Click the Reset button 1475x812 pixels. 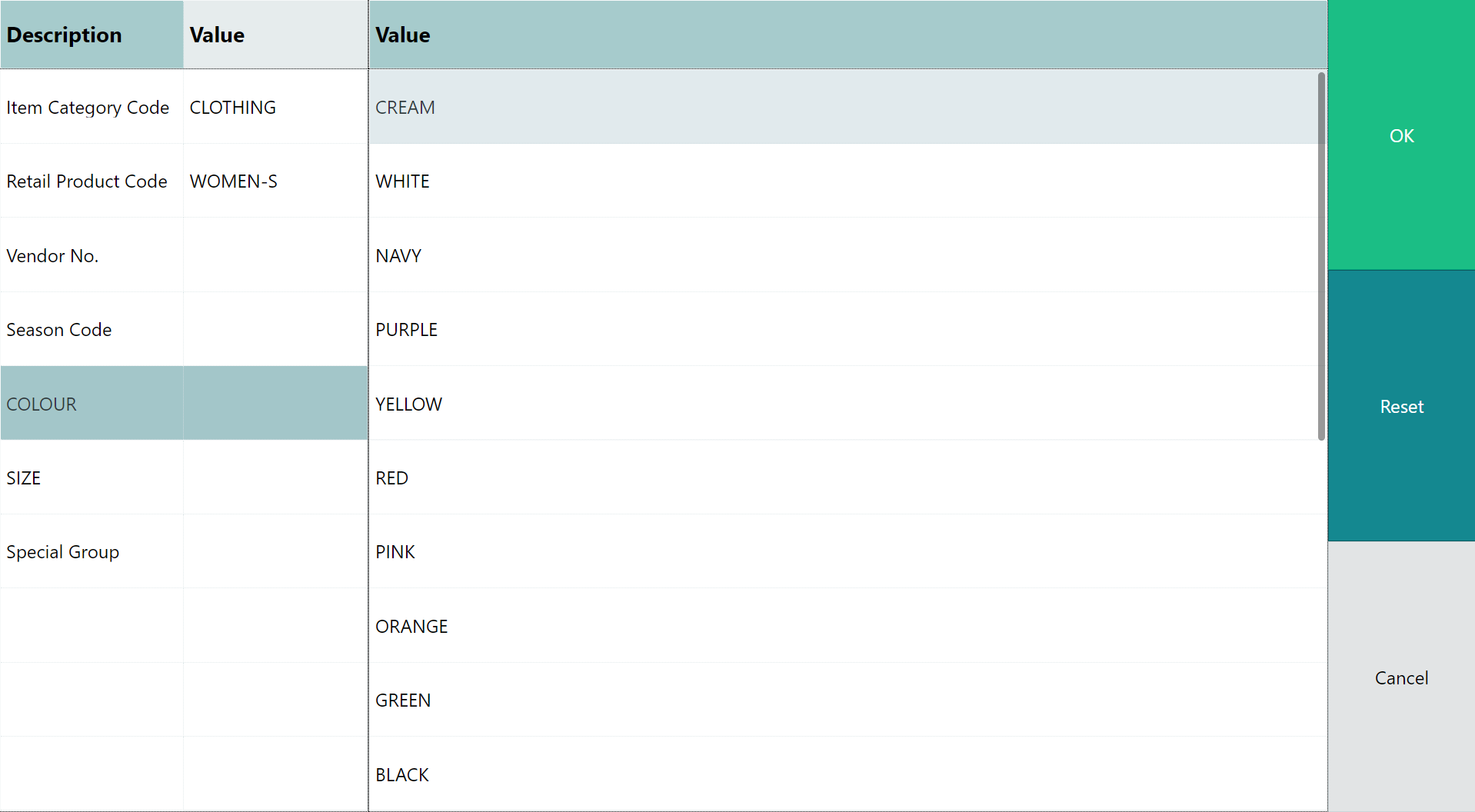(1401, 406)
